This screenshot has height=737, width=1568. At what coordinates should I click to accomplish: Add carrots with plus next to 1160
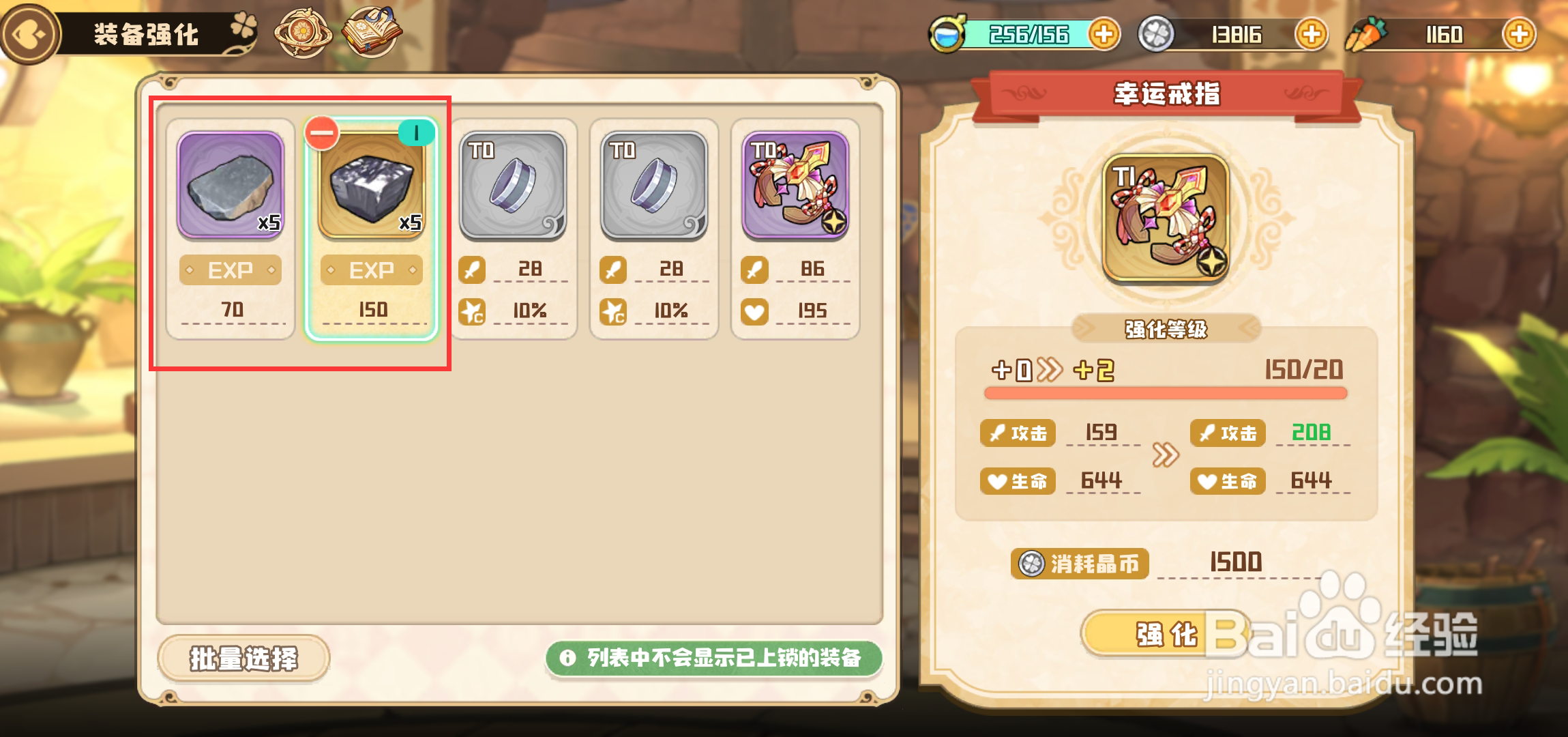[1518, 34]
